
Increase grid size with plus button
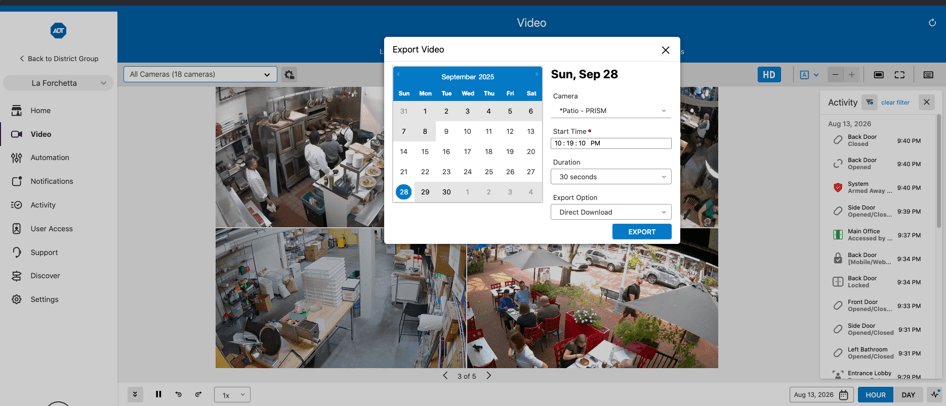pyautogui.click(x=851, y=75)
